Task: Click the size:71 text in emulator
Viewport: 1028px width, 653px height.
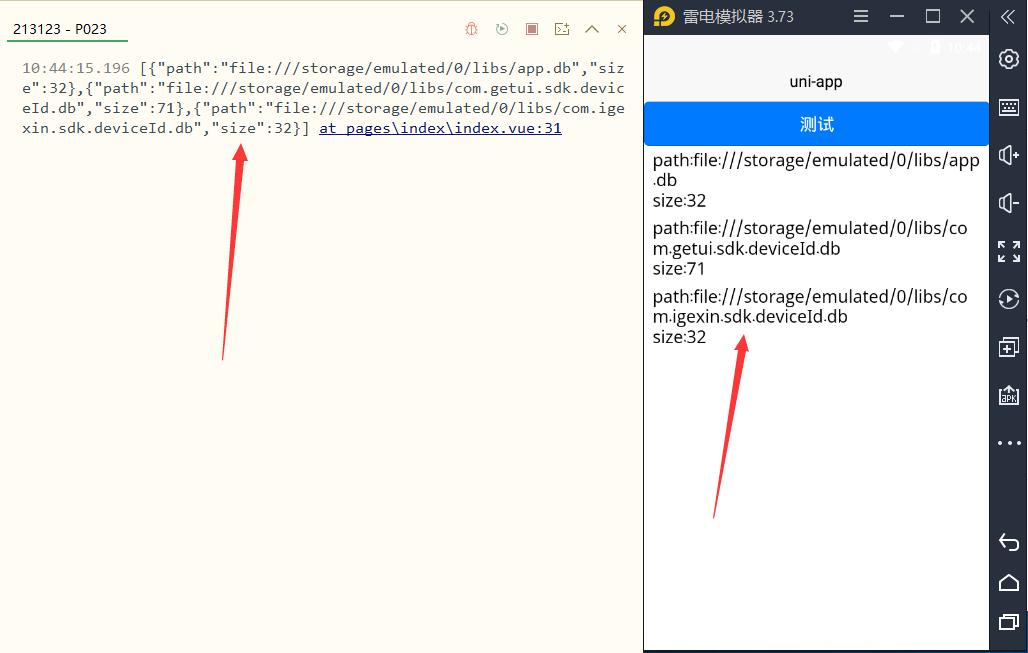Action: tap(679, 269)
